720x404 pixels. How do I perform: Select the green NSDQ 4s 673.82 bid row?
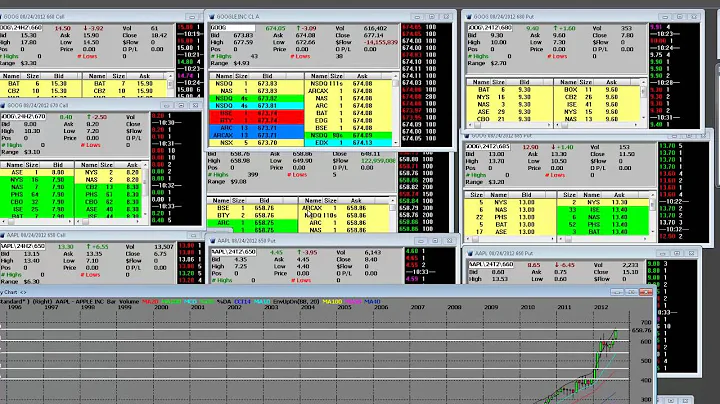pos(256,98)
